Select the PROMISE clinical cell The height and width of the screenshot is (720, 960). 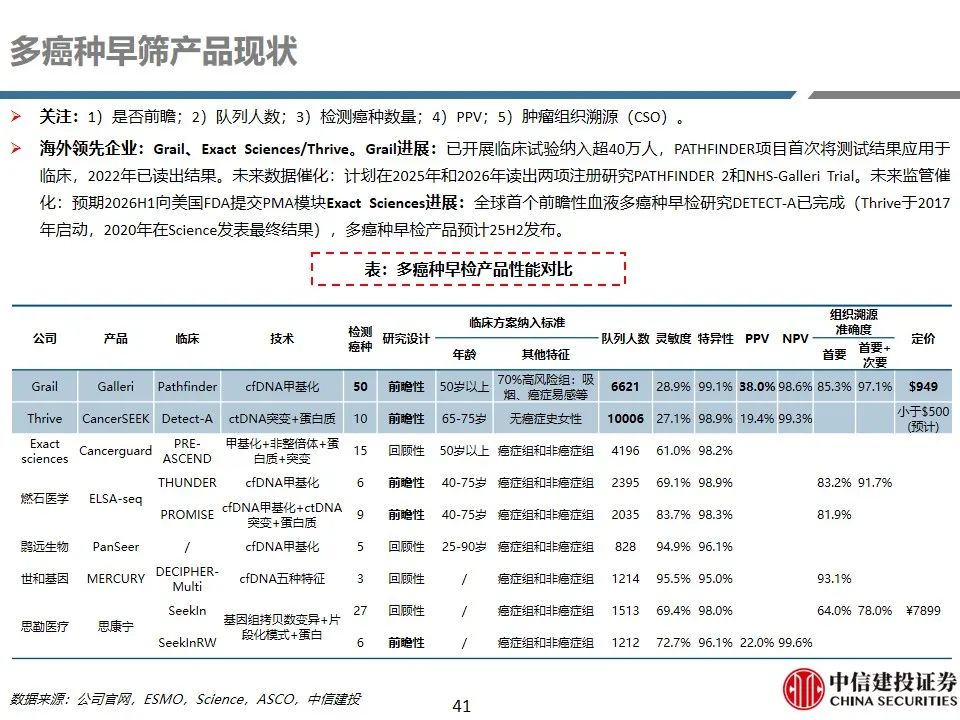[187, 515]
